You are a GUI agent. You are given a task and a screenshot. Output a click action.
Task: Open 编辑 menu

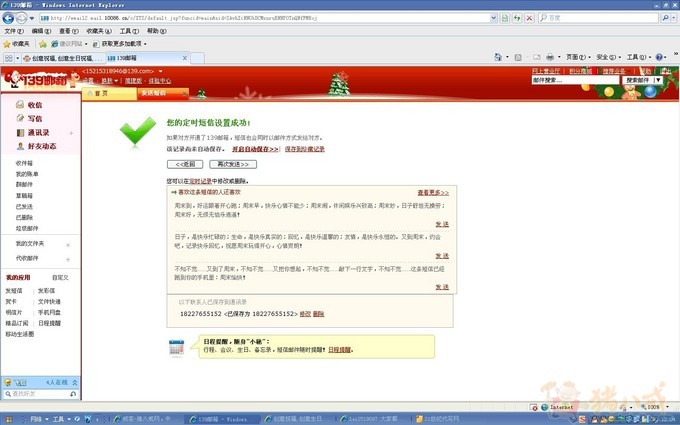[x=41, y=31]
